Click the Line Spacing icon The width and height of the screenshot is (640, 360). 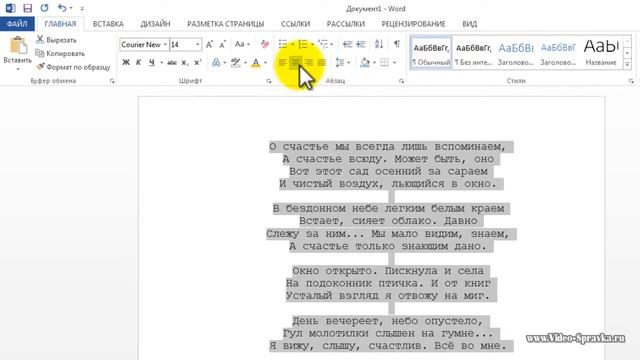click(340, 62)
